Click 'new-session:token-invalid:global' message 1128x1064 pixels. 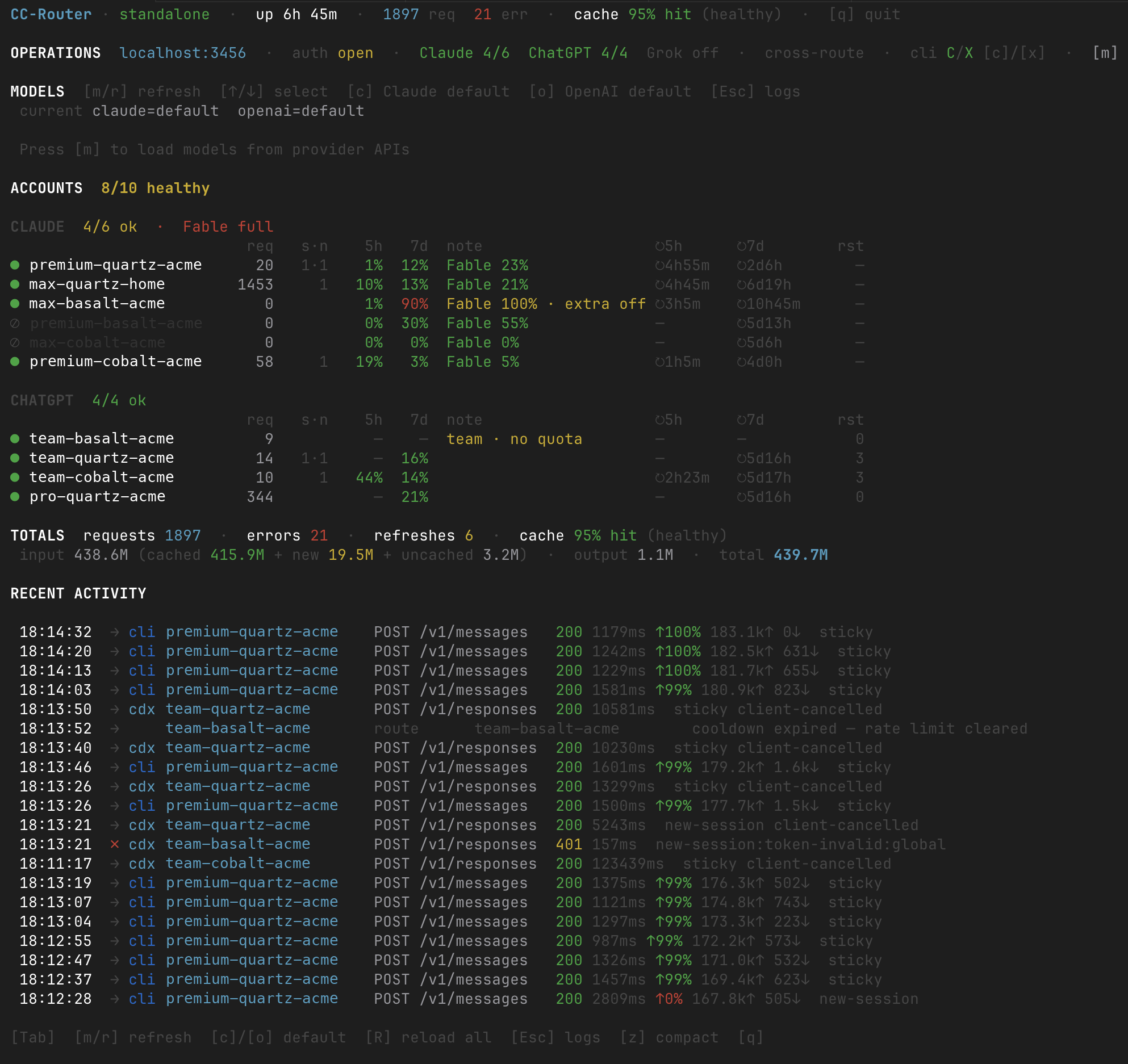801,844
